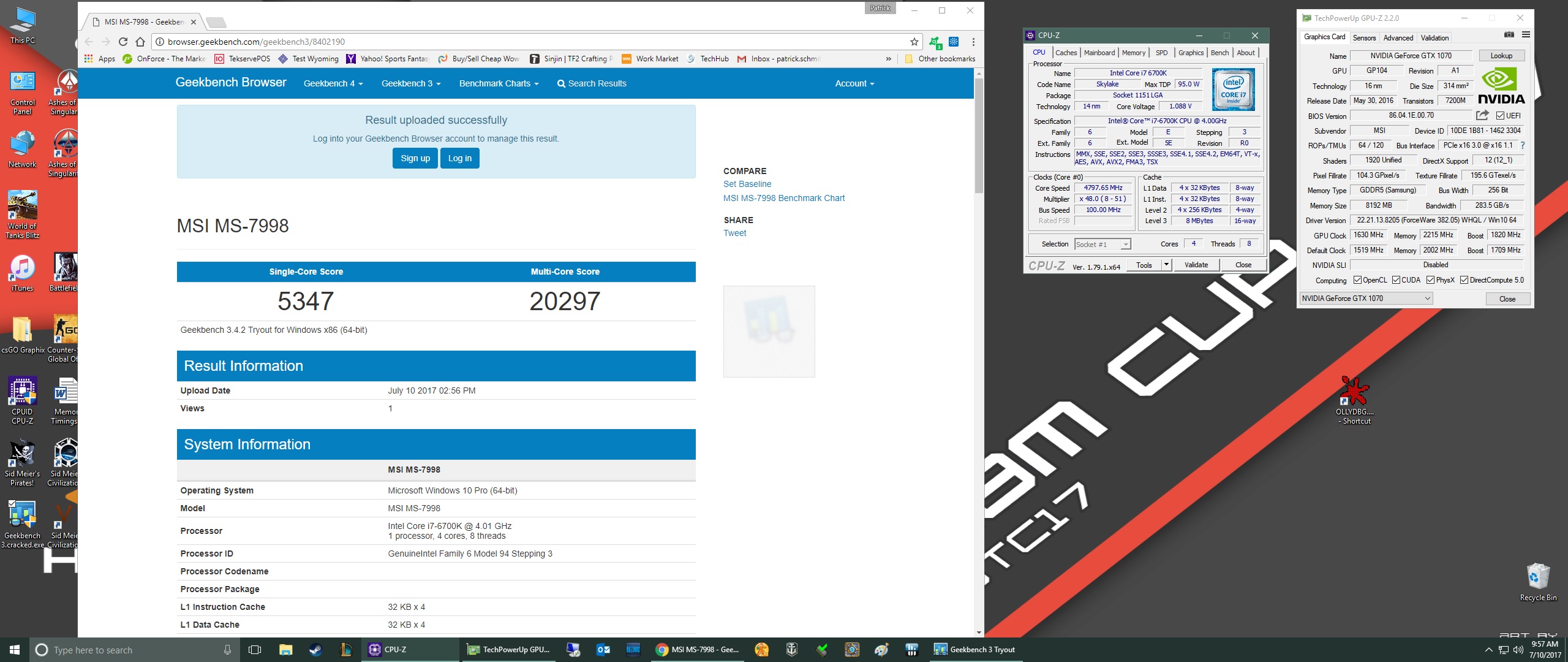
Task: Open the GPU selection dropdown in GPU-Z
Action: [x=1366, y=299]
